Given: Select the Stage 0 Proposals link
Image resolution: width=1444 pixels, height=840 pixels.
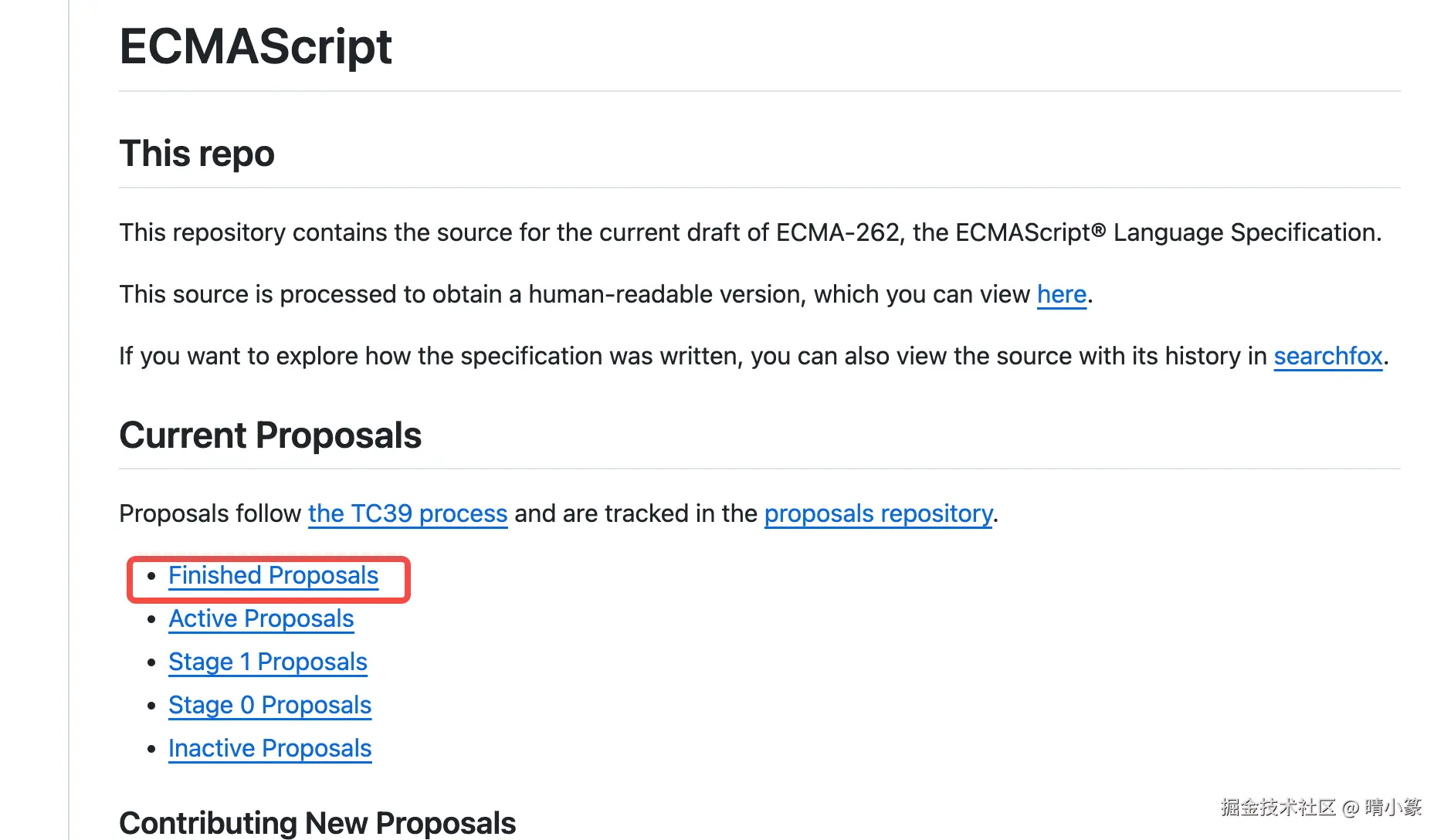Looking at the screenshot, I should pos(269,705).
